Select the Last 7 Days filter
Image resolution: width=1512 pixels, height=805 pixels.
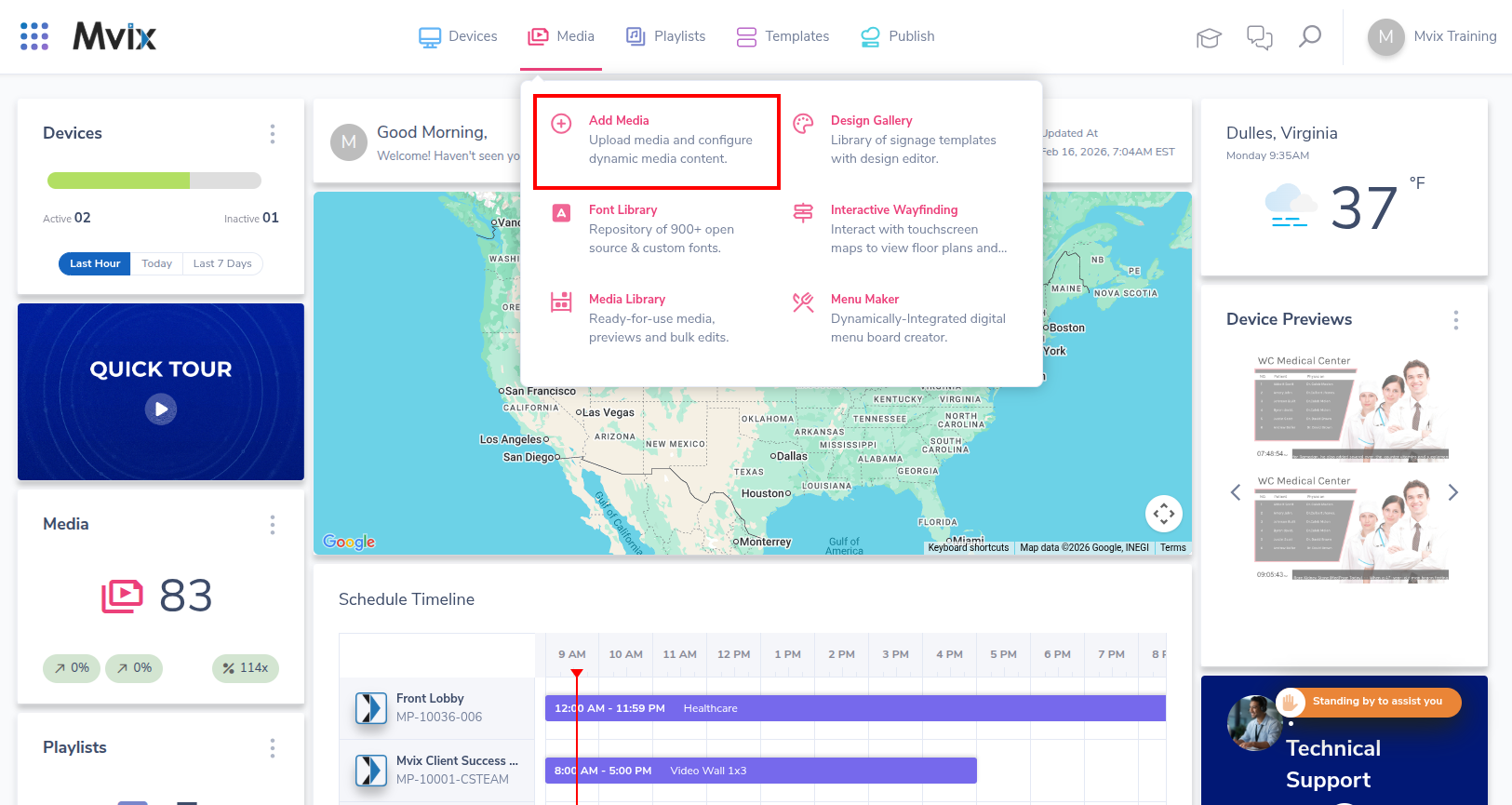[x=222, y=263]
